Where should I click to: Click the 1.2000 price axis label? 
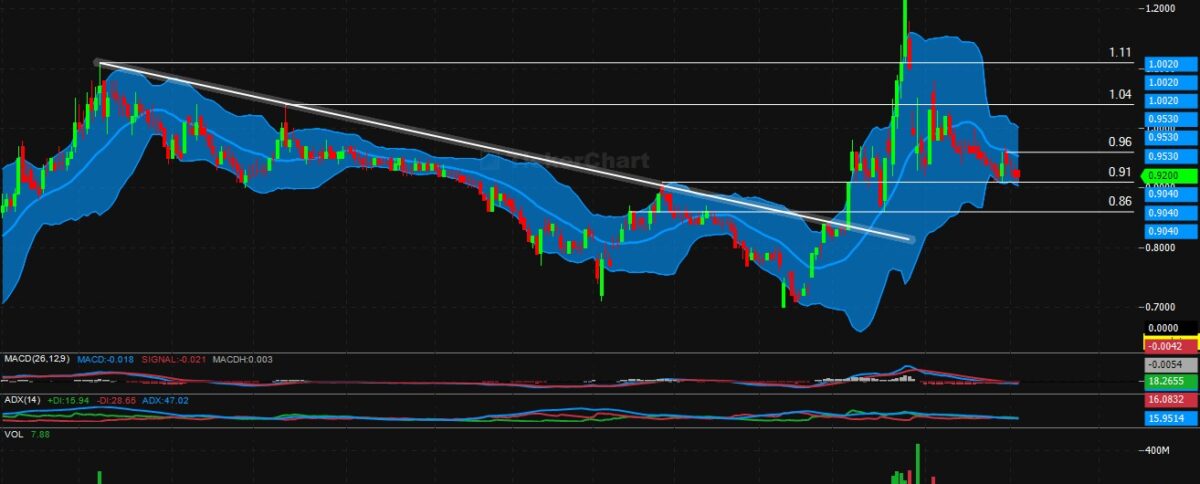coord(1162,8)
